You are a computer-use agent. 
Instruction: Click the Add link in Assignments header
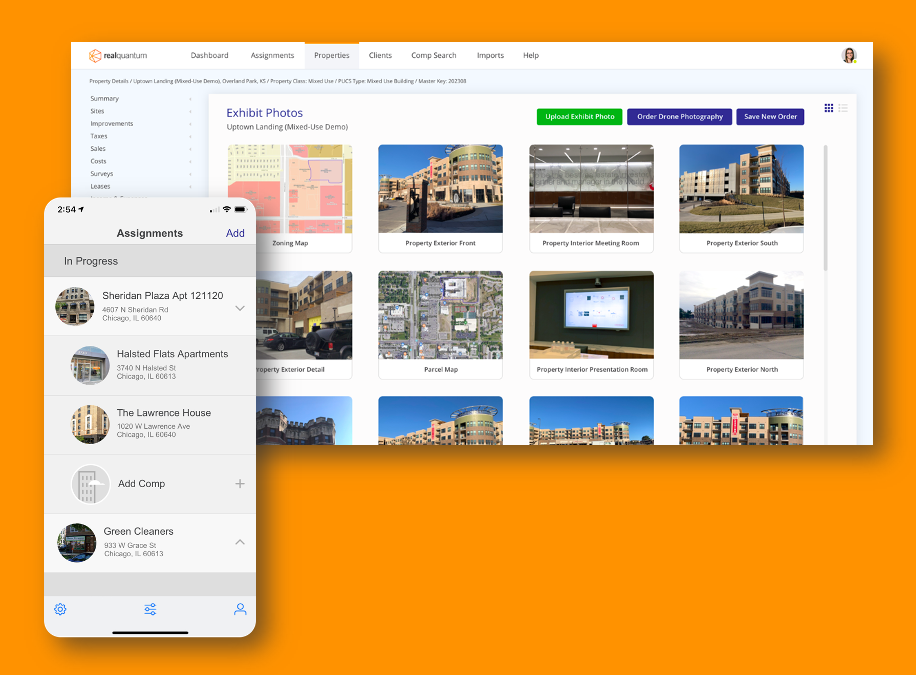click(235, 233)
